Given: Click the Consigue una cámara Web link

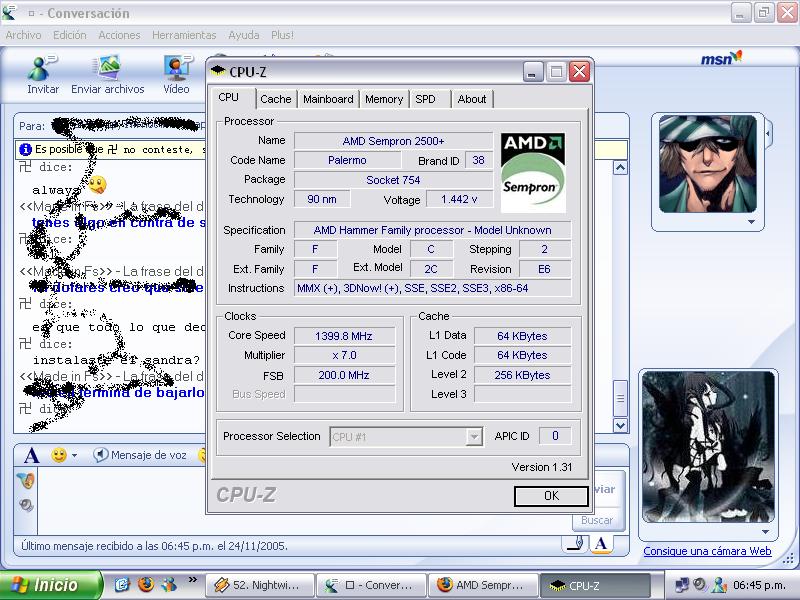Looking at the screenshot, I should pos(707,551).
